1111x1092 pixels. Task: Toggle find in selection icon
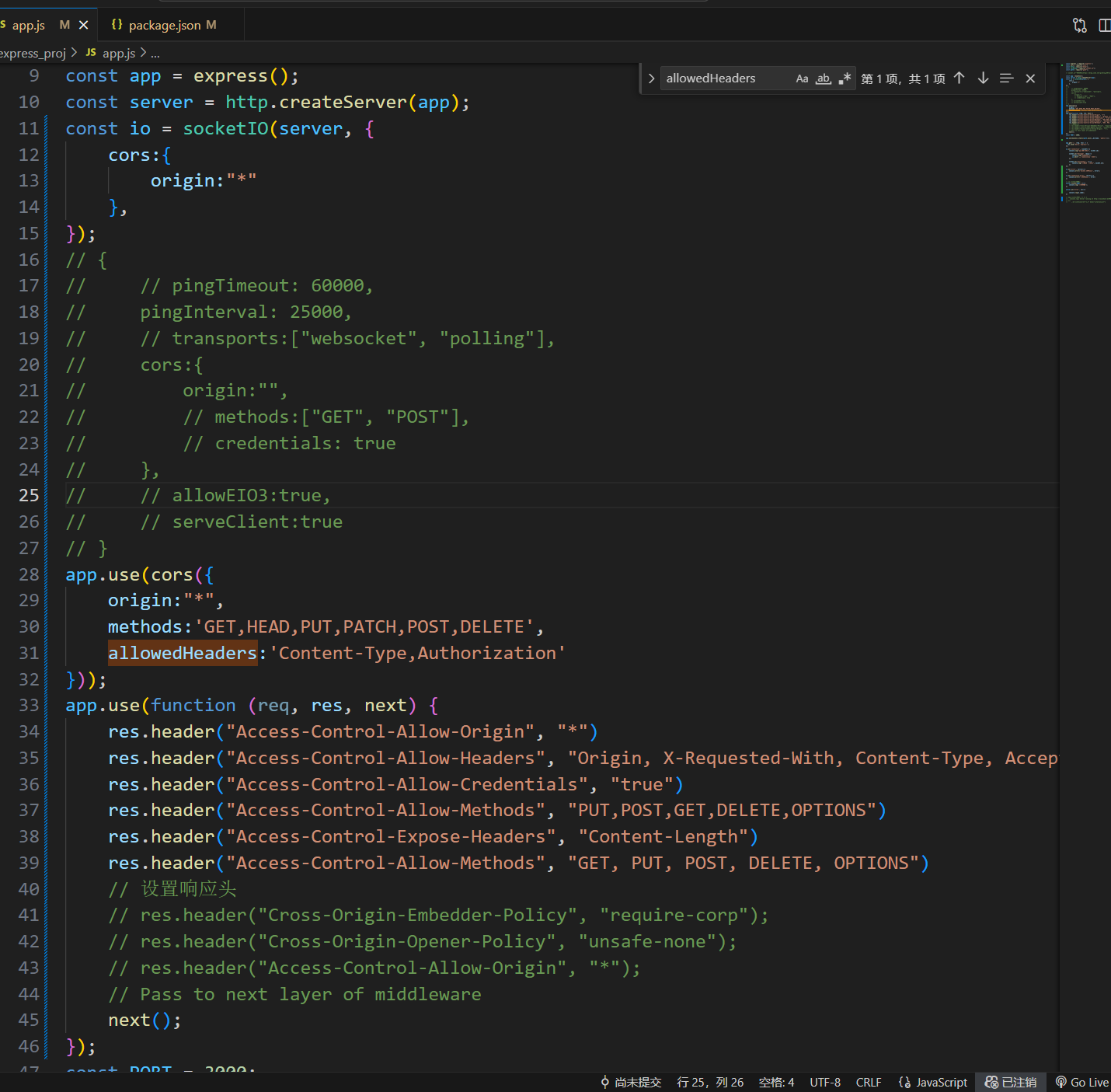point(1006,78)
